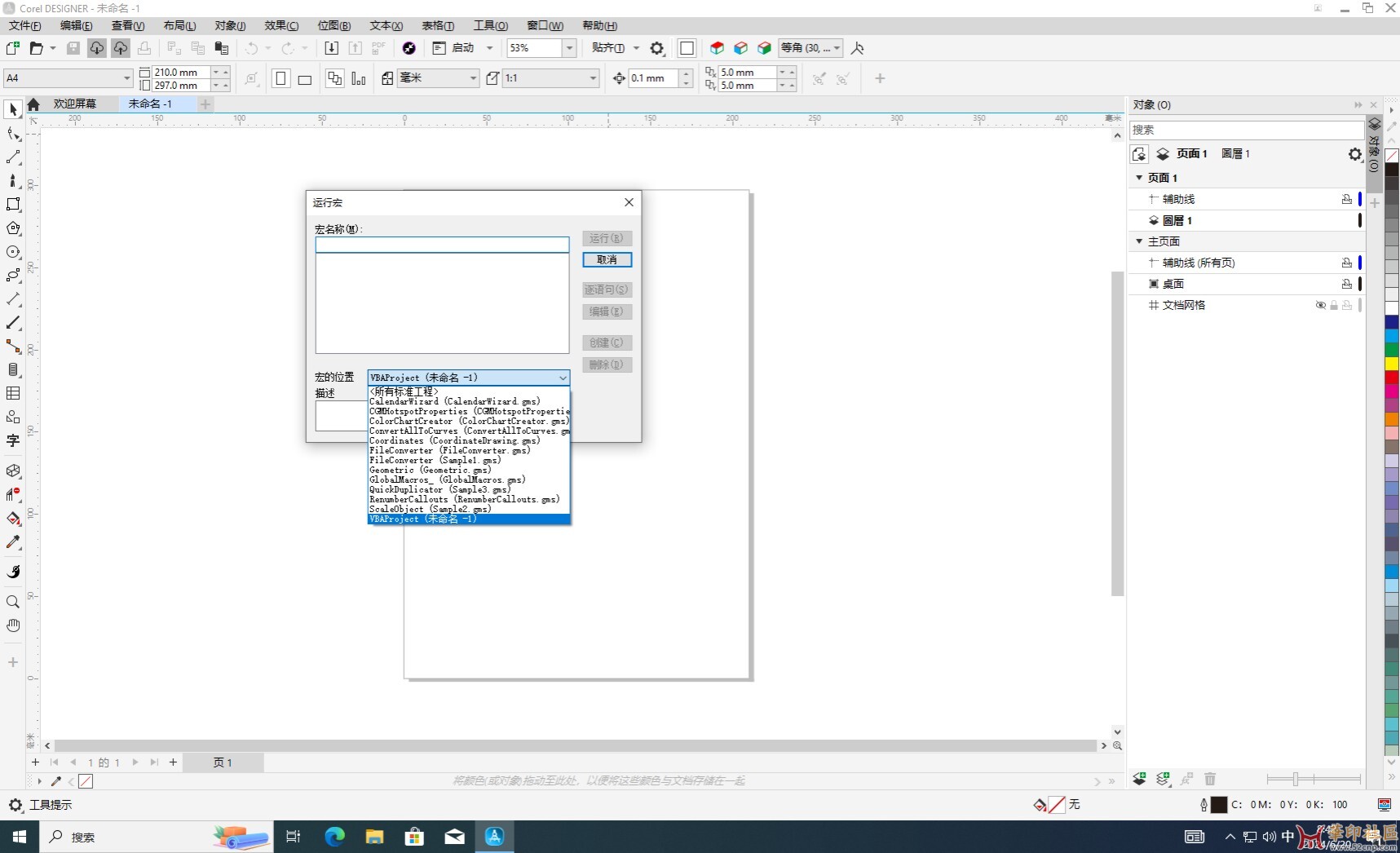Open the 1:1 drawing scale dropdown
Screen dimensions: 1400x853
(593, 78)
